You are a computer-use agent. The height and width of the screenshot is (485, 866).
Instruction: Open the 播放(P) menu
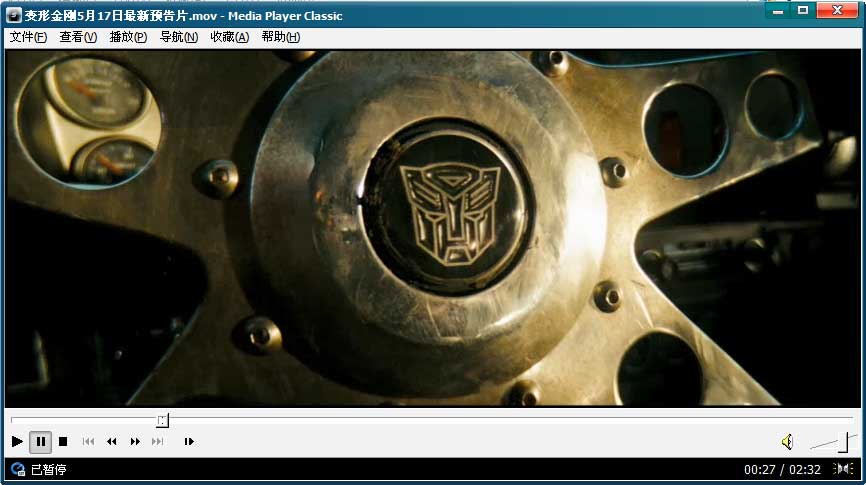pyautogui.click(x=128, y=37)
